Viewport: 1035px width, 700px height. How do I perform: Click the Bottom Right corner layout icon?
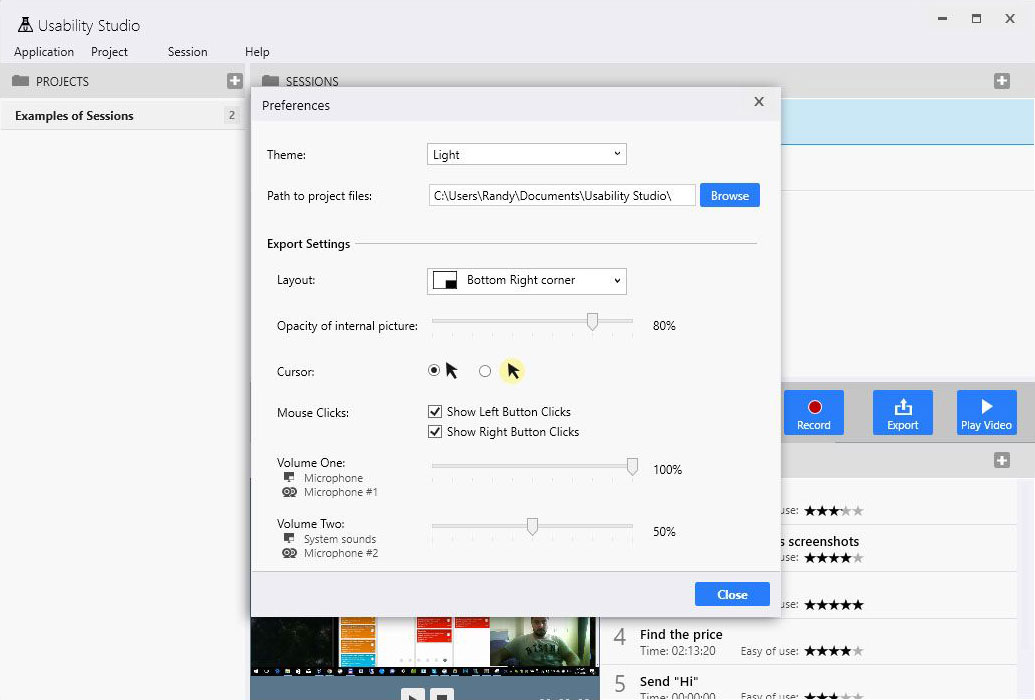445,280
